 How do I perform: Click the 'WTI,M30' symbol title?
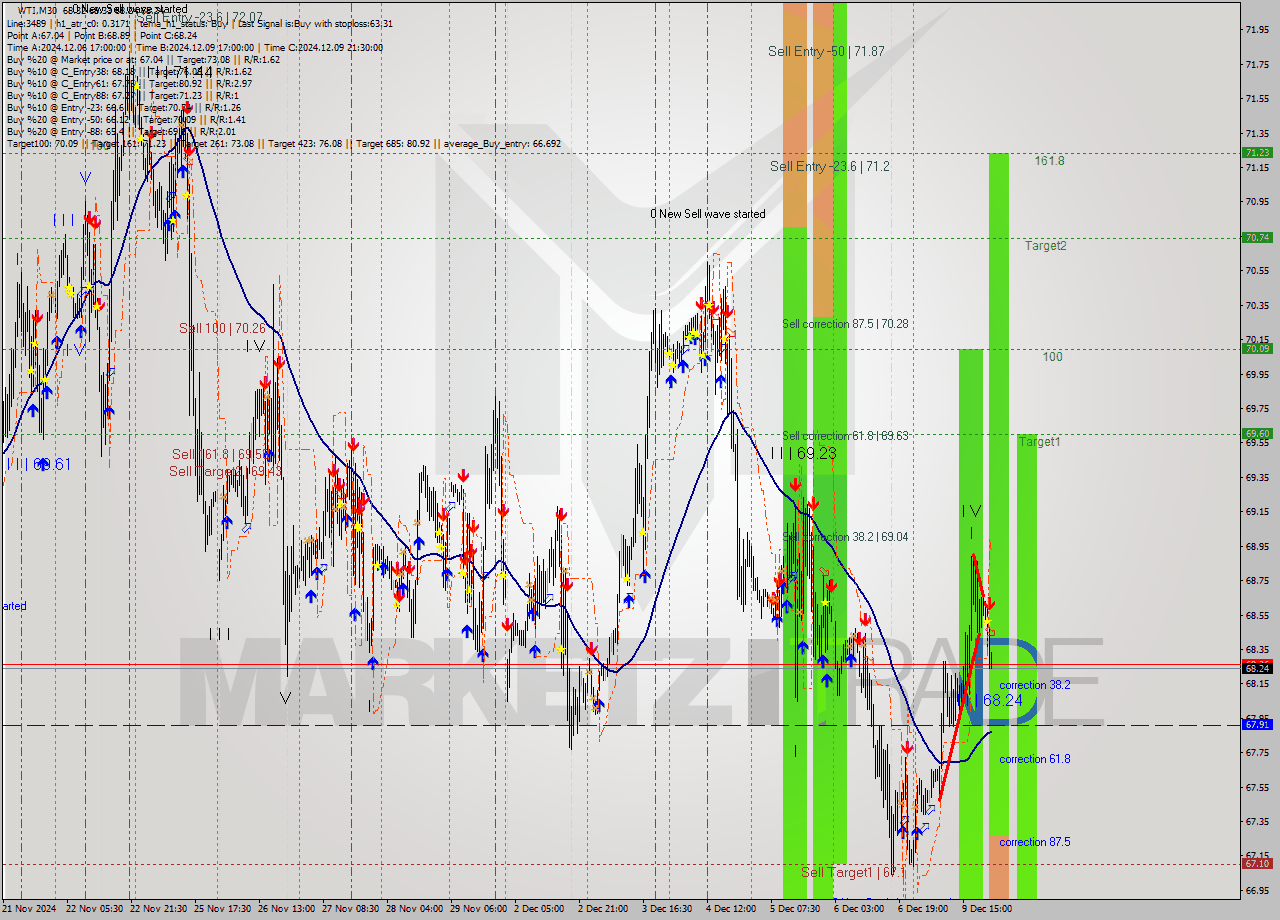point(39,10)
